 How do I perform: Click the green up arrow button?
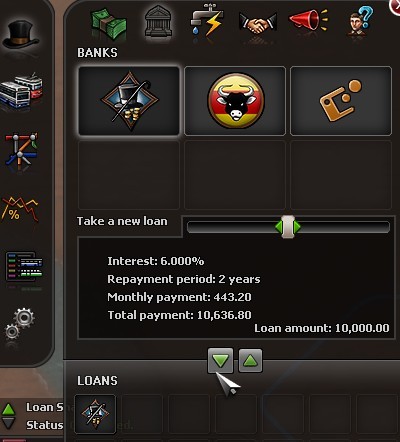point(251,360)
